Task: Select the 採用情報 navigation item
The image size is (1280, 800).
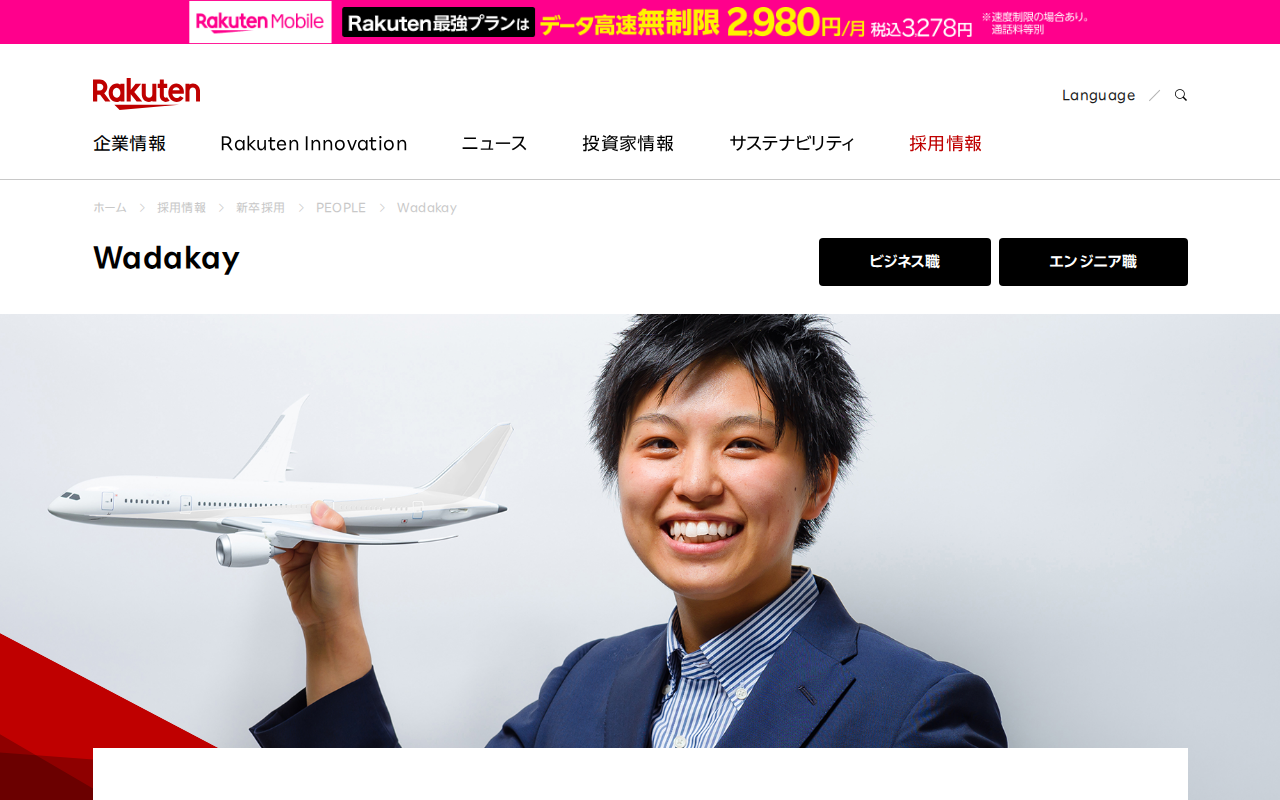Action: click(945, 143)
